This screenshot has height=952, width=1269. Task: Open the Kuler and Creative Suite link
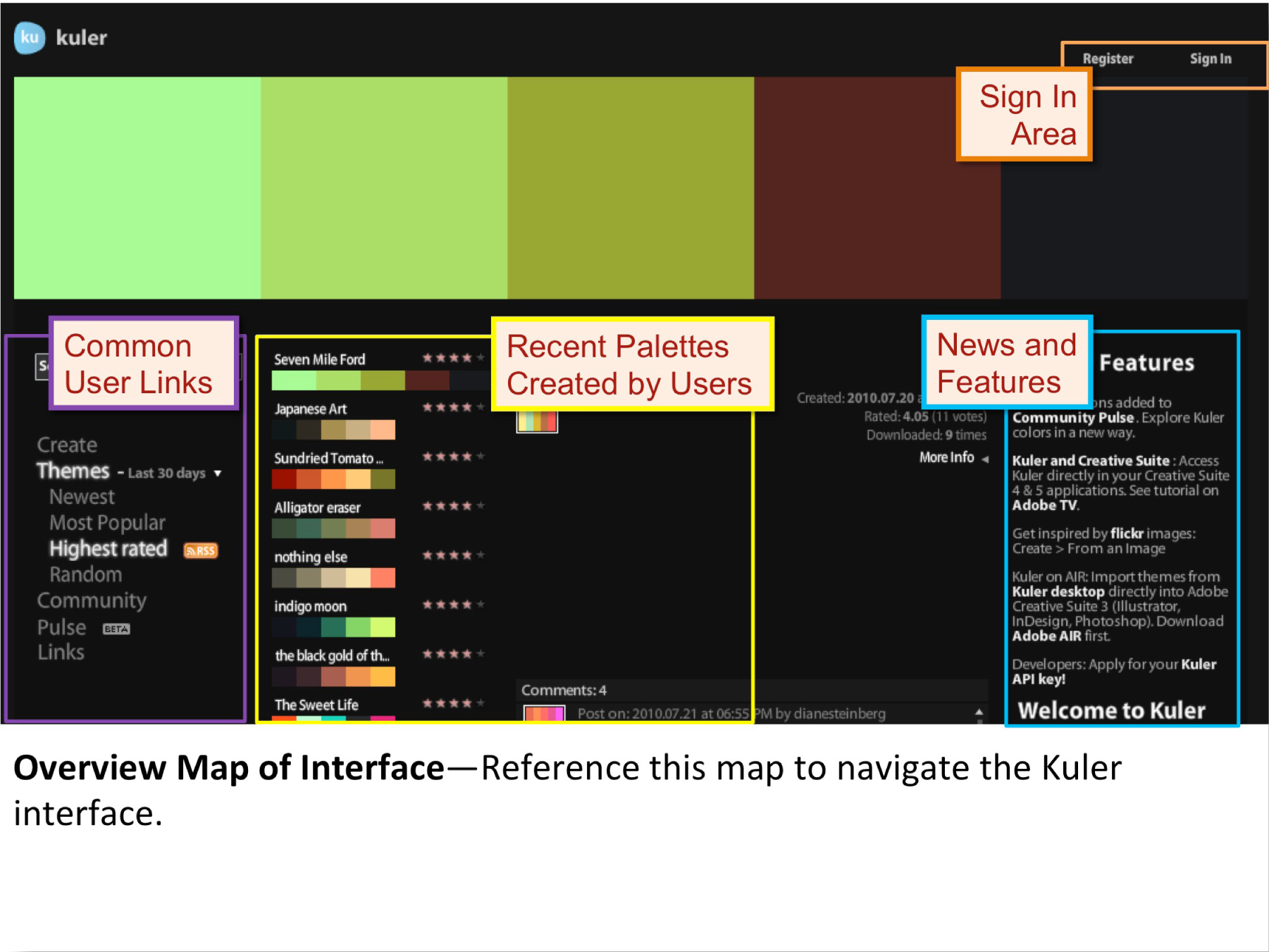coord(1091,461)
